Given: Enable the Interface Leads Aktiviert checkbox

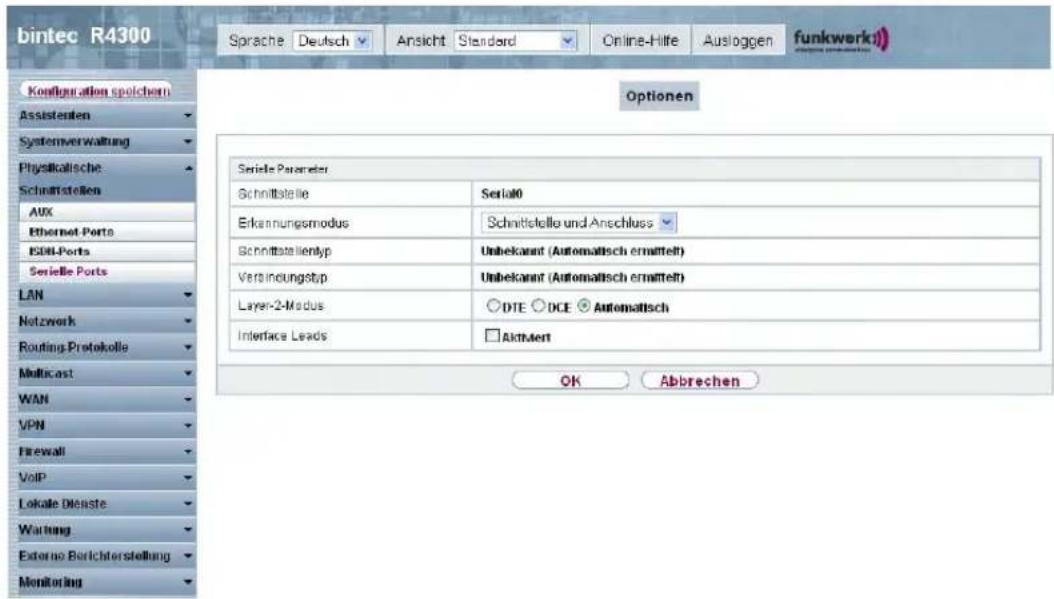Looking at the screenshot, I should coord(493,335).
